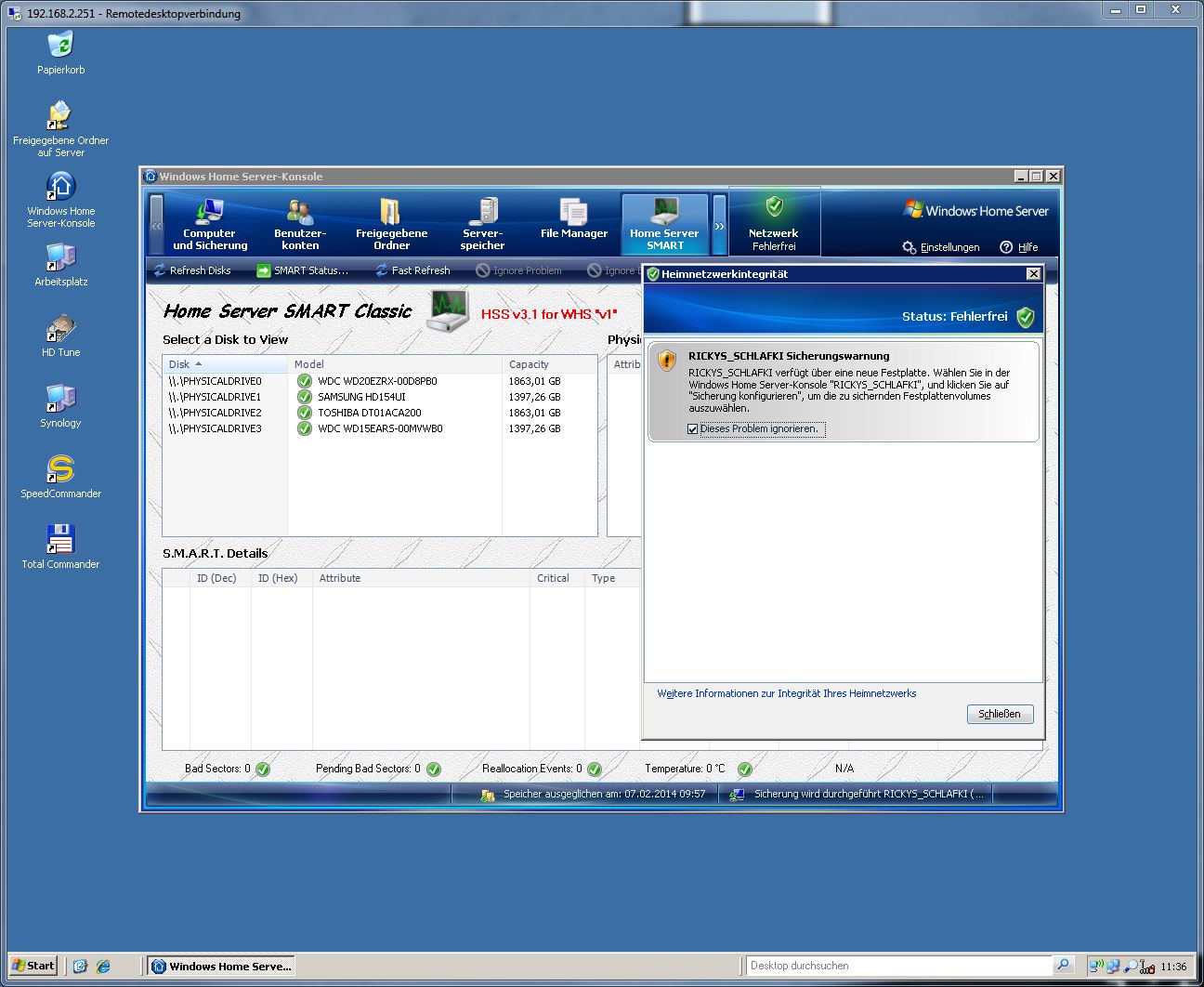Switch to the File Manager tab
The height and width of the screenshot is (987, 1204).
click(x=573, y=224)
